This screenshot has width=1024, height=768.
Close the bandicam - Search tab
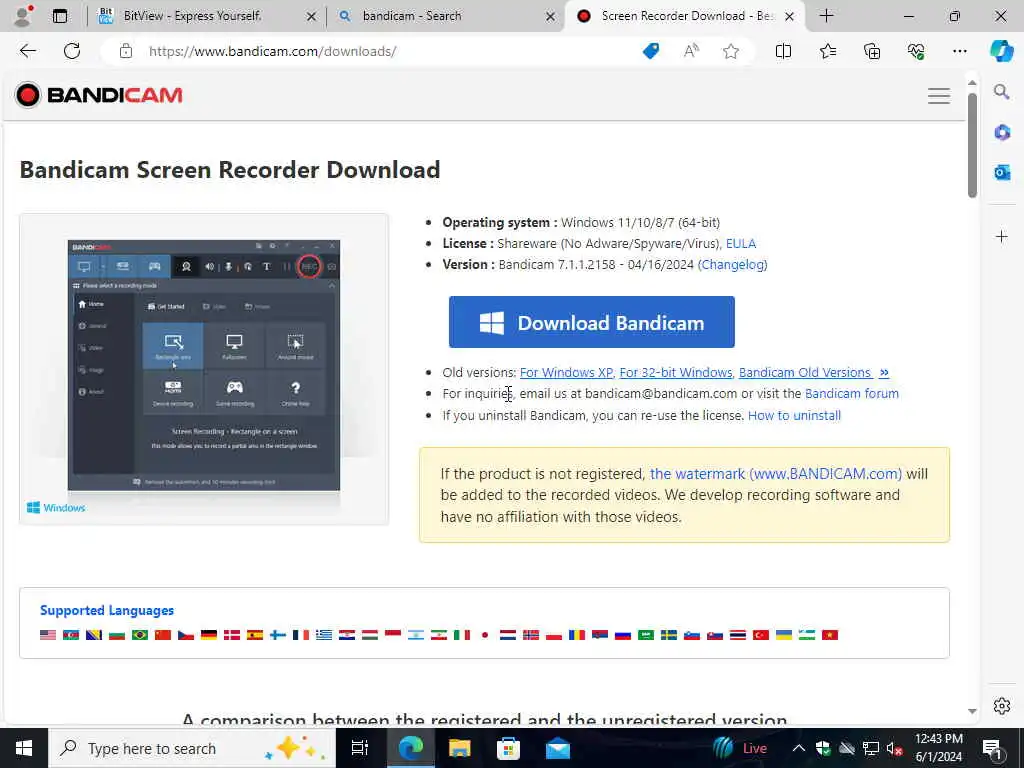click(551, 16)
